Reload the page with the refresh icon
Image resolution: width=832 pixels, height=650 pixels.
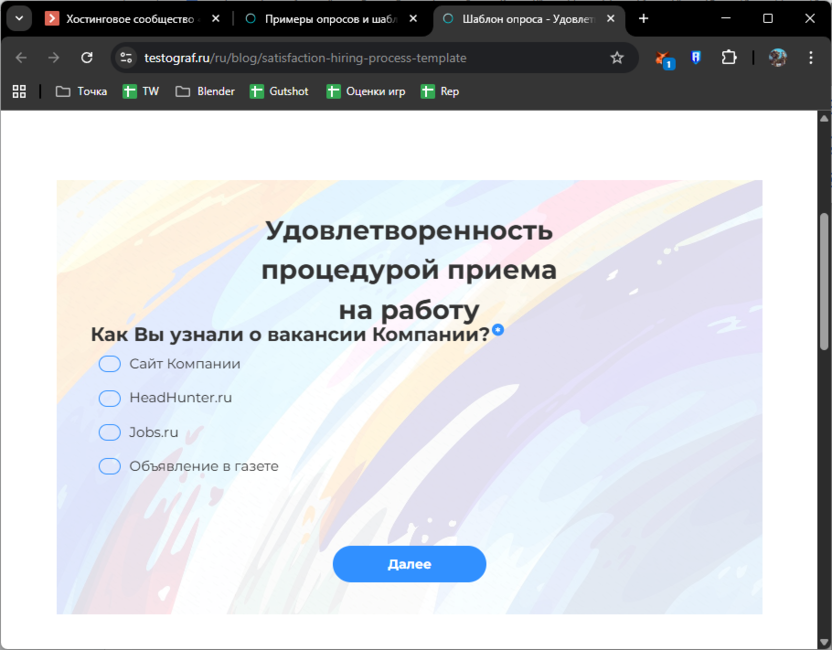tap(86, 57)
